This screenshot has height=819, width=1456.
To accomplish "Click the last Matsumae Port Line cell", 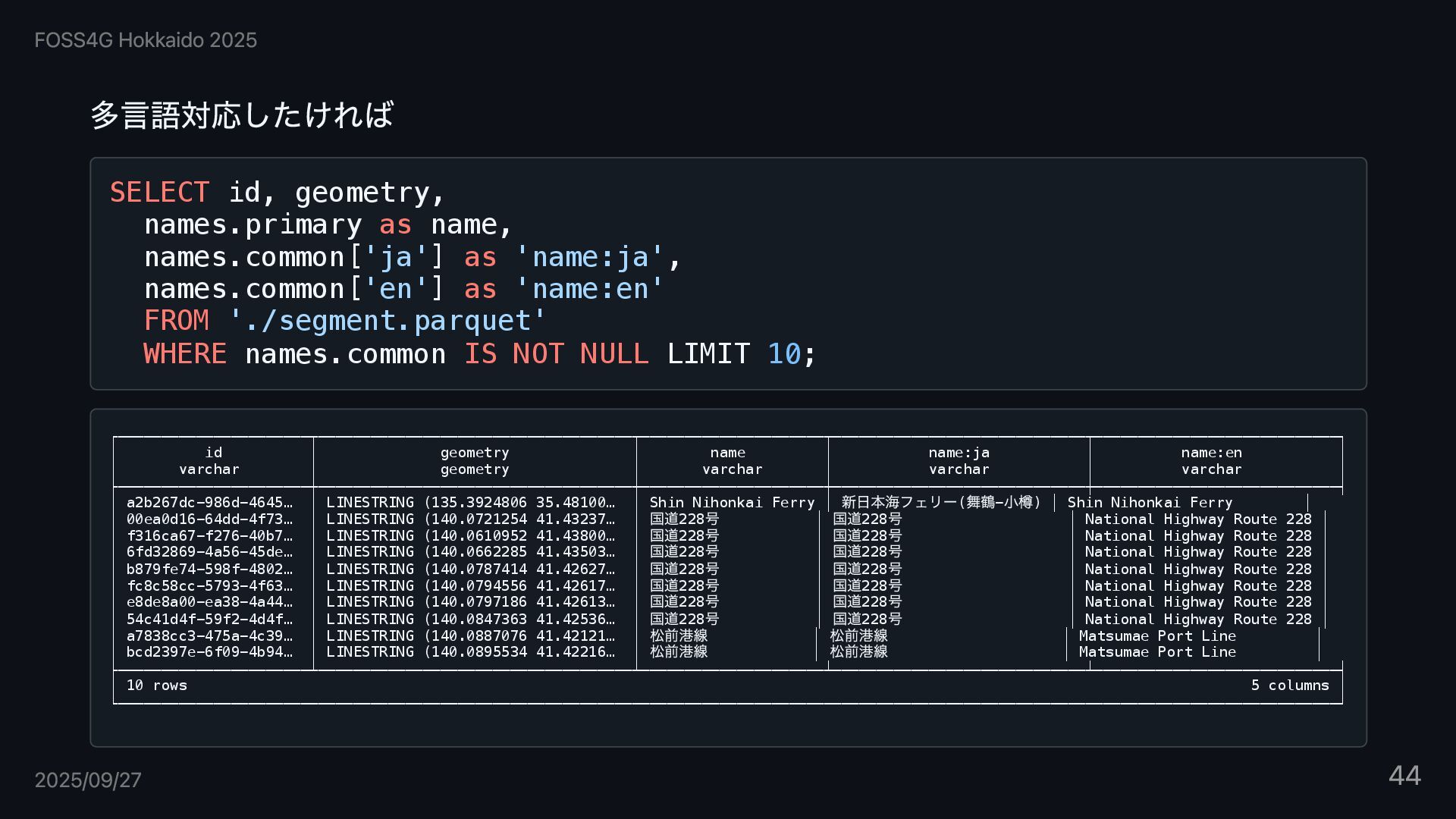I will click(1157, 652).
